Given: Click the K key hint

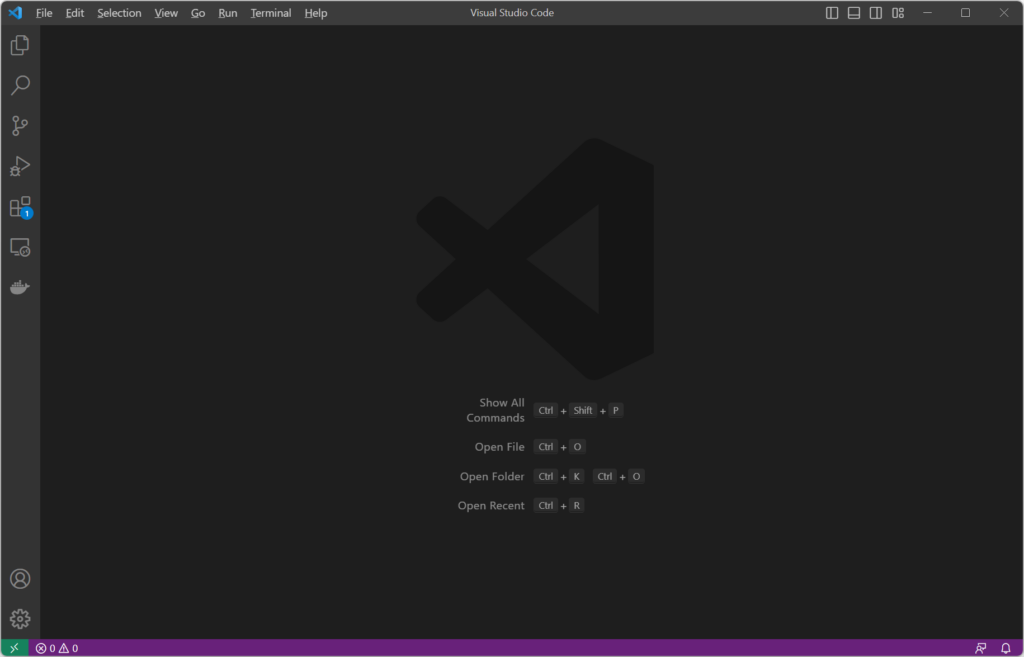Looking at the screenshot, I should [x=576, y=476].
